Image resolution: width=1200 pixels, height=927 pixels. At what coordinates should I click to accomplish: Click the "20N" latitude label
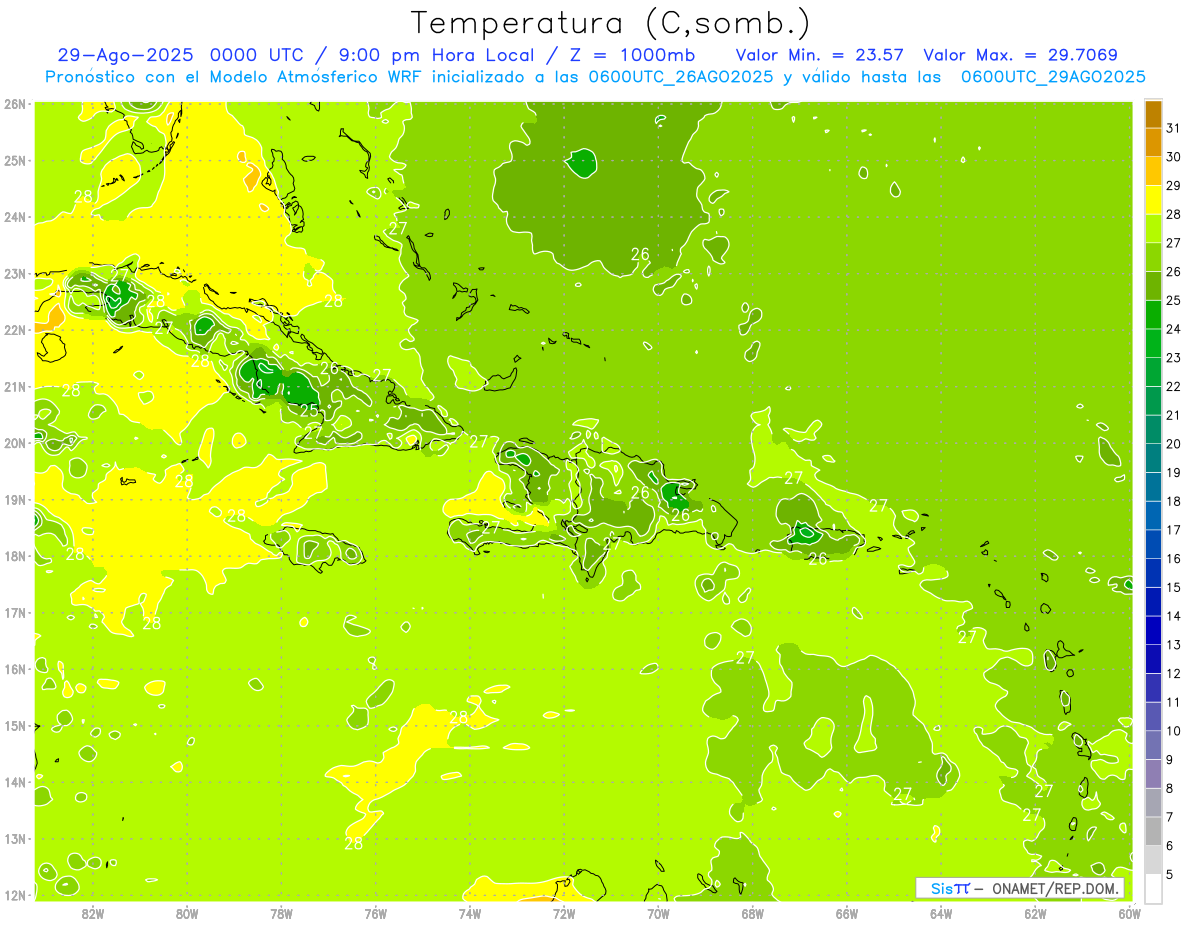pos(15,443)
